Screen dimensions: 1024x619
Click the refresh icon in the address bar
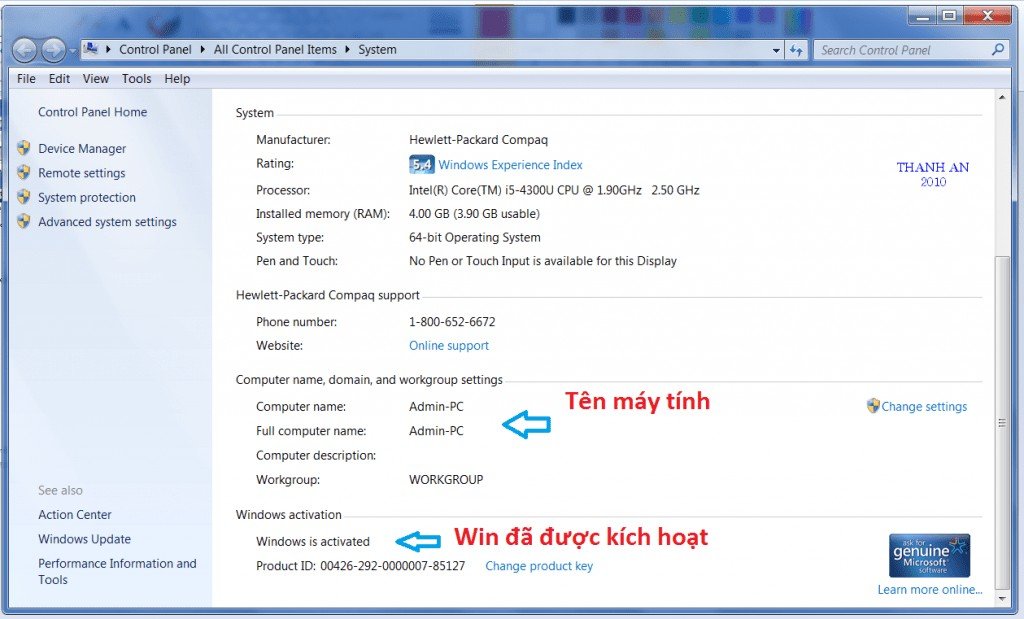[797, 49]
